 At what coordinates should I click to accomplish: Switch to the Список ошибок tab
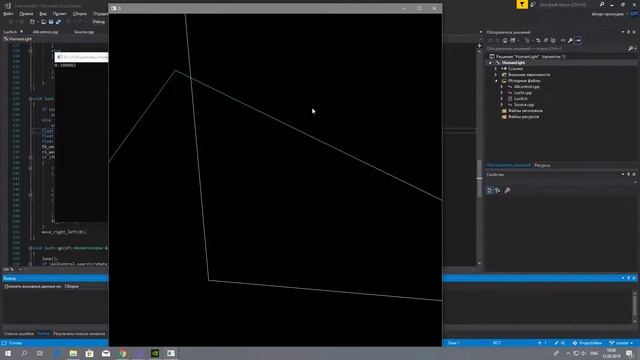(18, 333)
